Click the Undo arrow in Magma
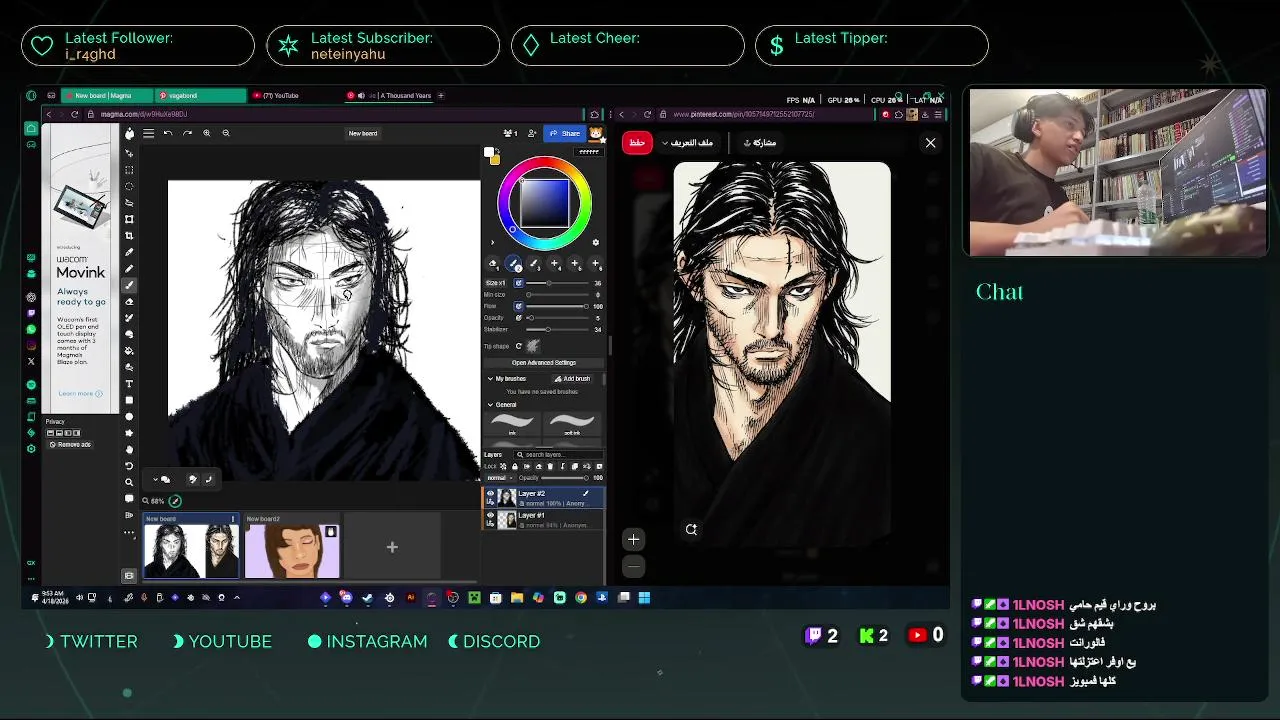This screenshot has width=1280, height=720. point(168,133)
